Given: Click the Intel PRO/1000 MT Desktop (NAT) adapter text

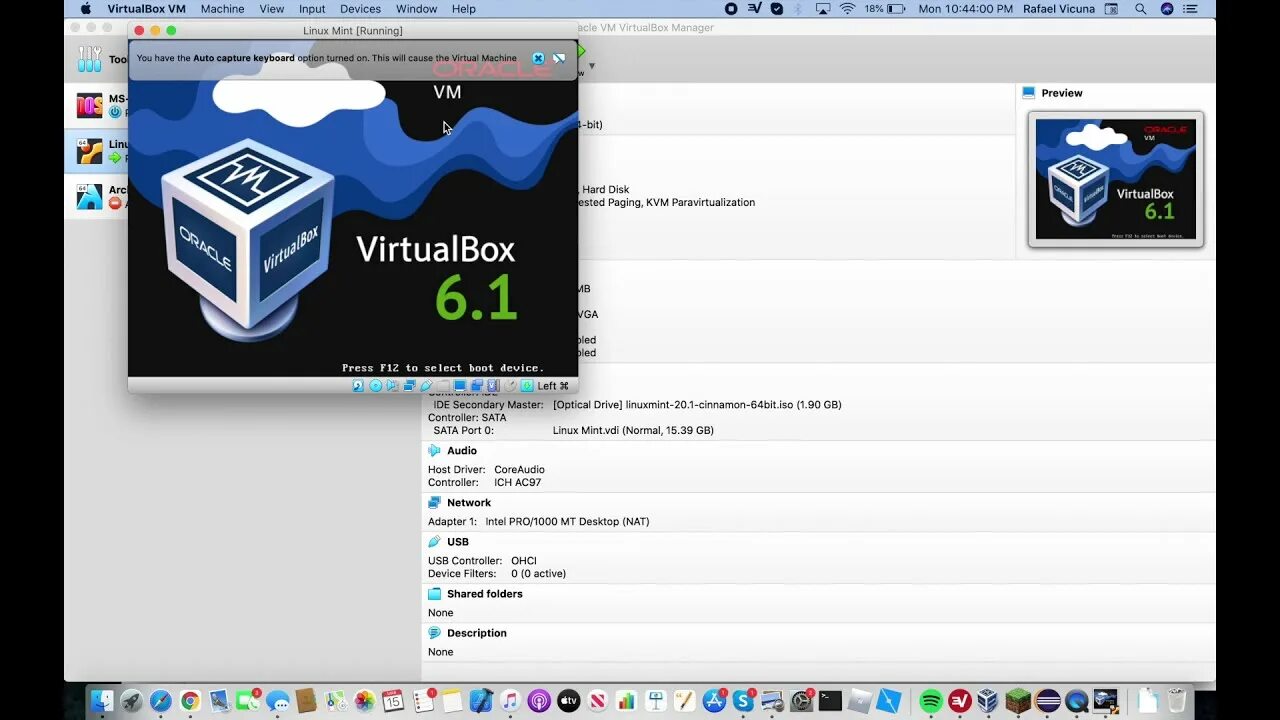Looking at the screenshot, I should coord(567,522).
